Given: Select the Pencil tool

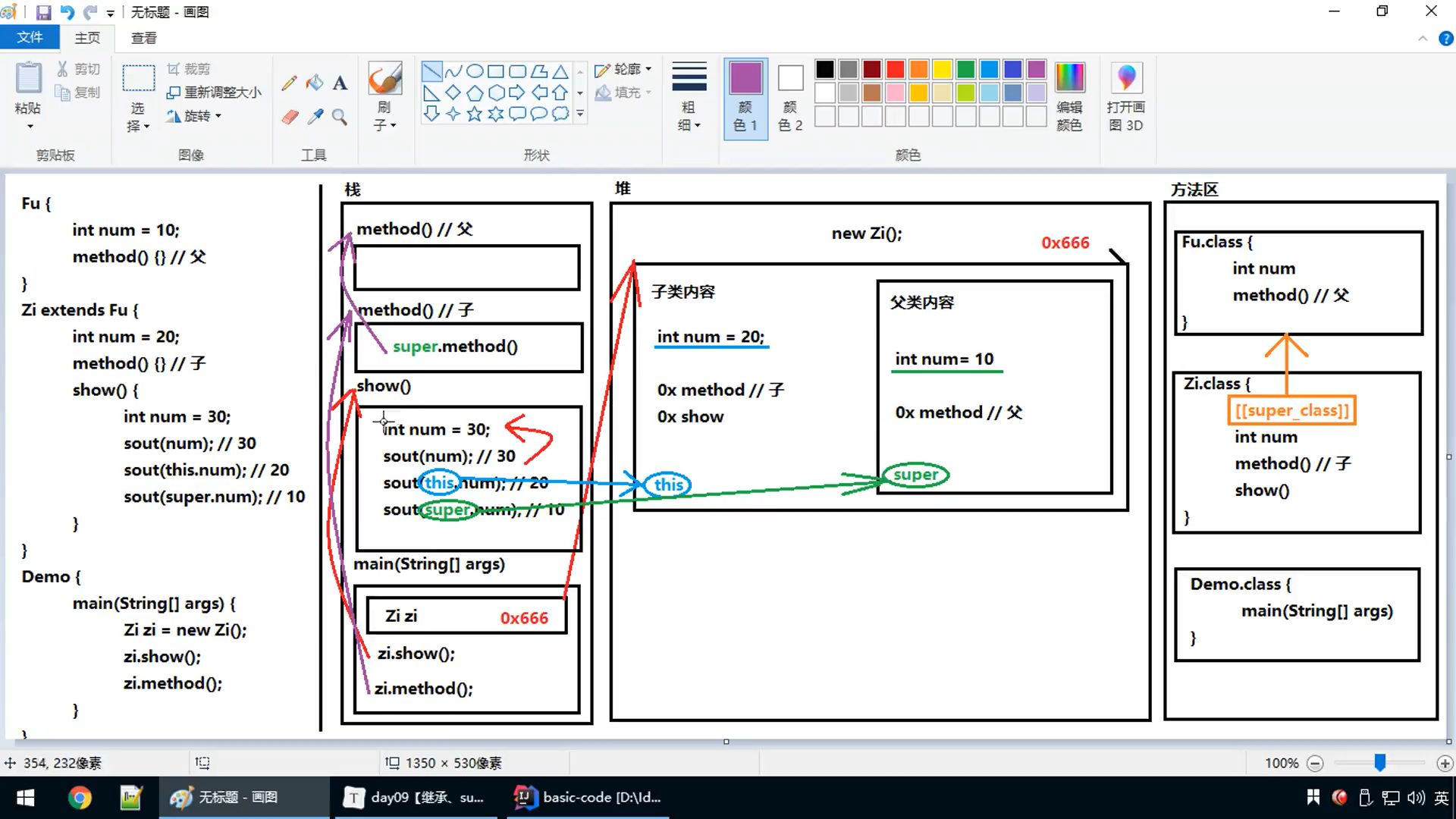Looking at the screenshot, I should pyautogui.click(x=289, y=83).
